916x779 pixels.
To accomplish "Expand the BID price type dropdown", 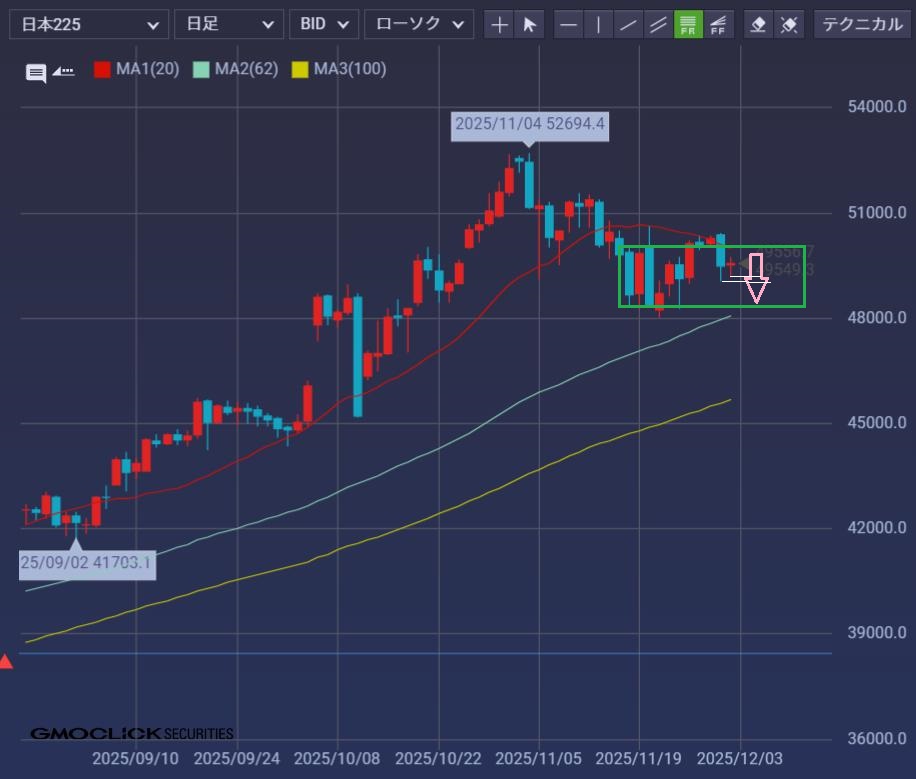I will pos(324,24).
